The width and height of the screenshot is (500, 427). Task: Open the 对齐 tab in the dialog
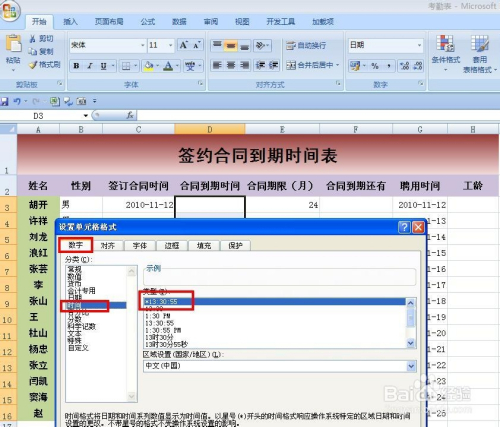pyautogui.click(x=108, y=246)
